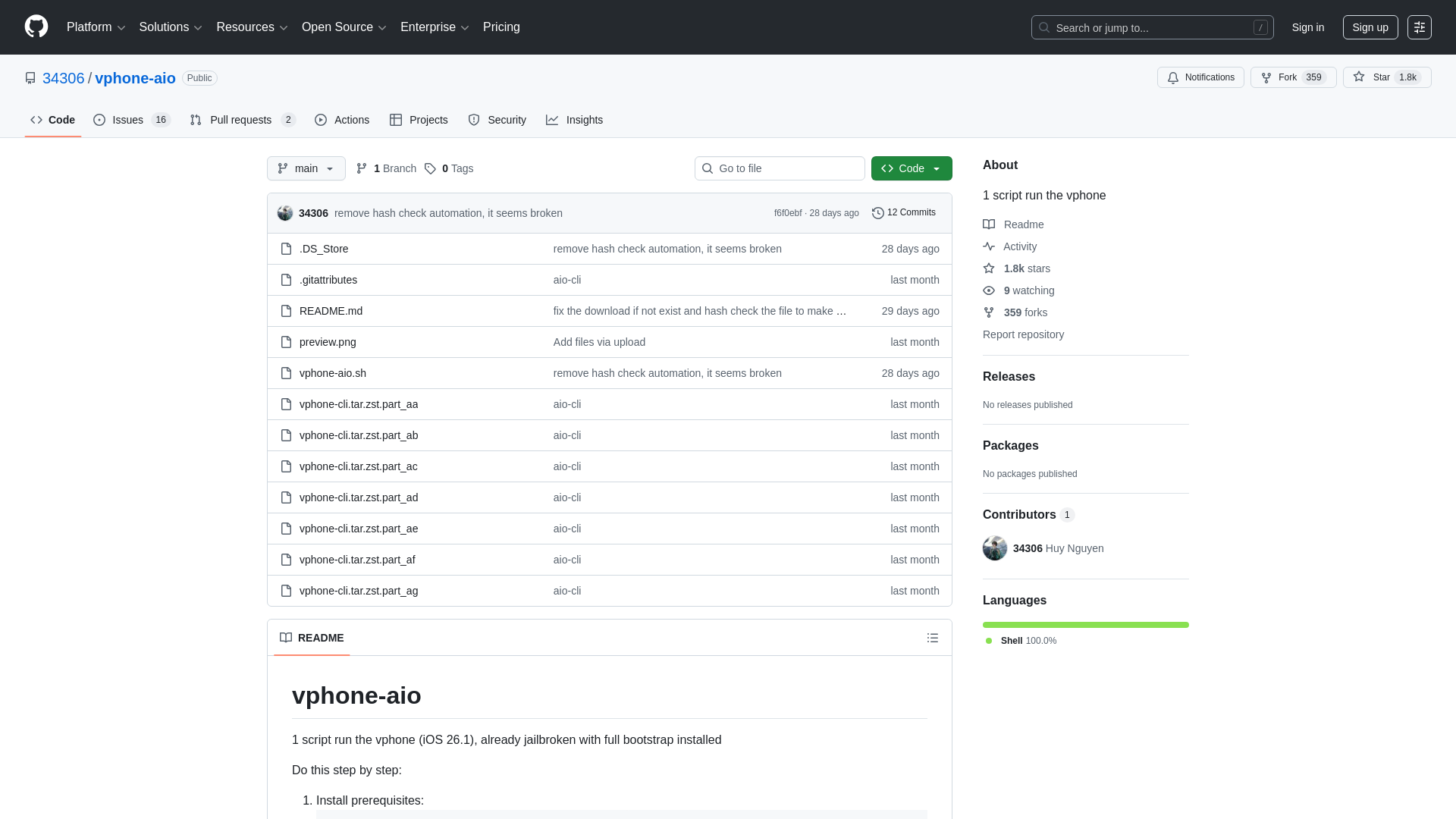Click the Notifications bell icon
Image resolution: width=1456 pixels, height=819 pixels.
[1172, 78]
